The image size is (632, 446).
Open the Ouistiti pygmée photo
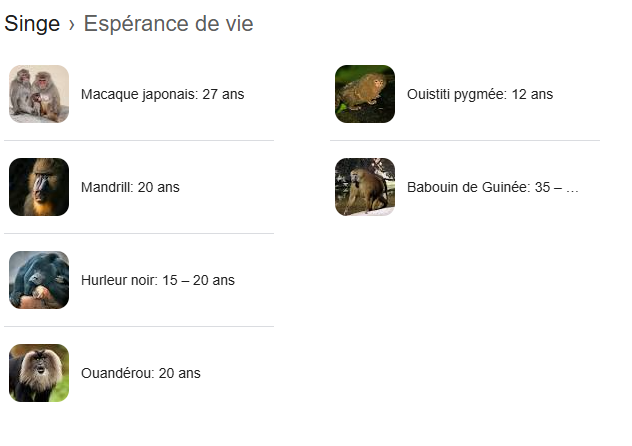pos(365,94)
